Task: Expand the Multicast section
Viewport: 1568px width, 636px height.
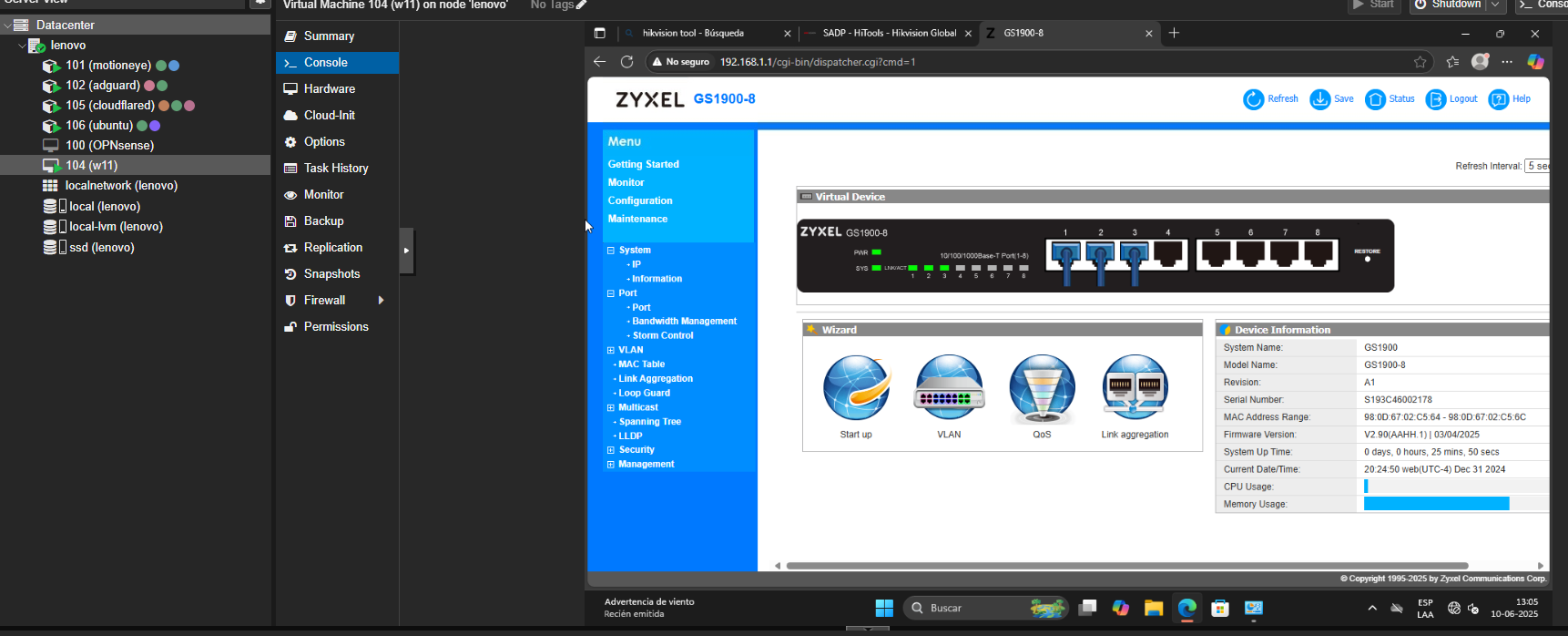Action: point(611,407)
